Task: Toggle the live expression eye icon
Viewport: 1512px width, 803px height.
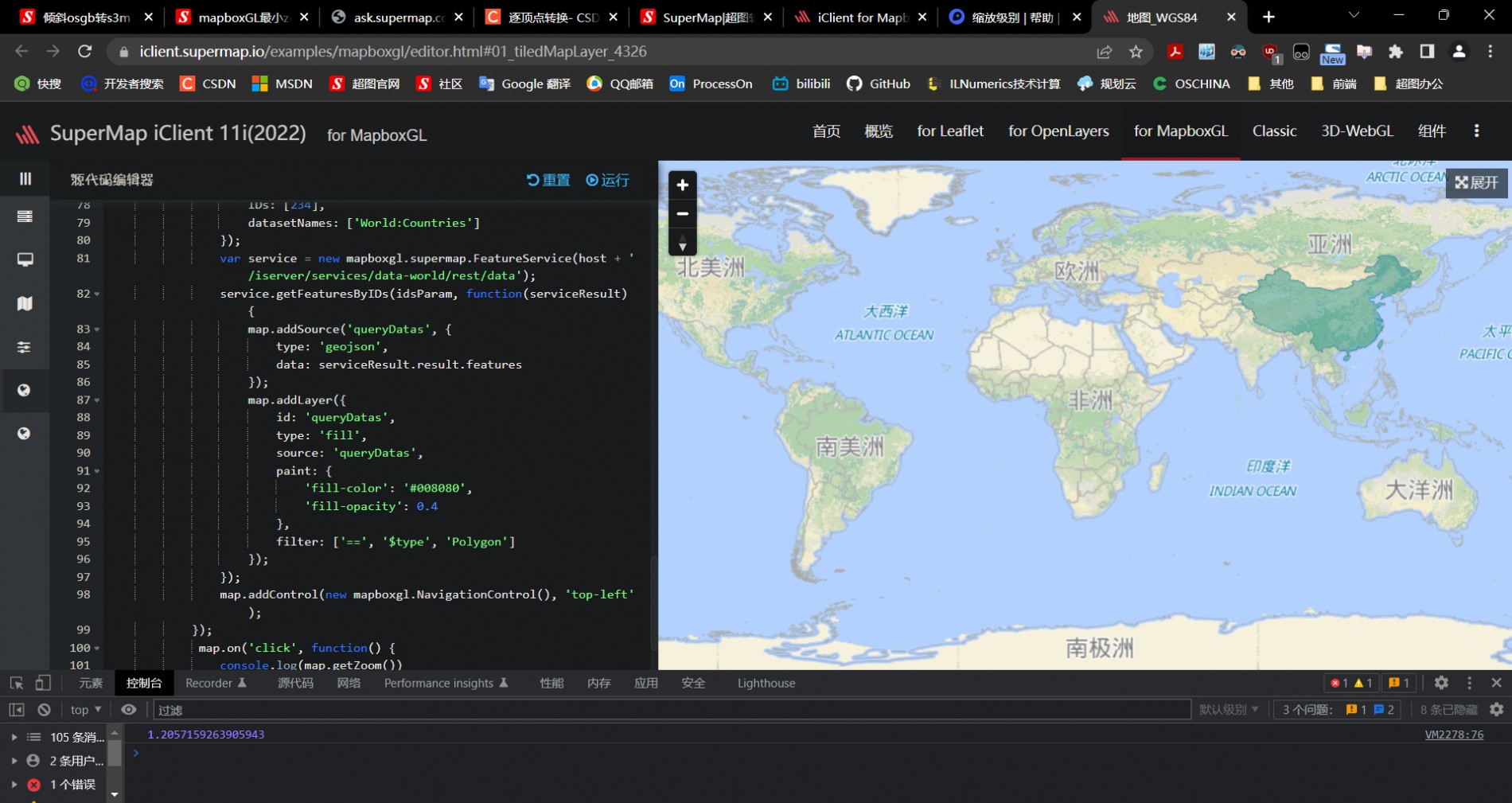Action: (x=129, y=710)
